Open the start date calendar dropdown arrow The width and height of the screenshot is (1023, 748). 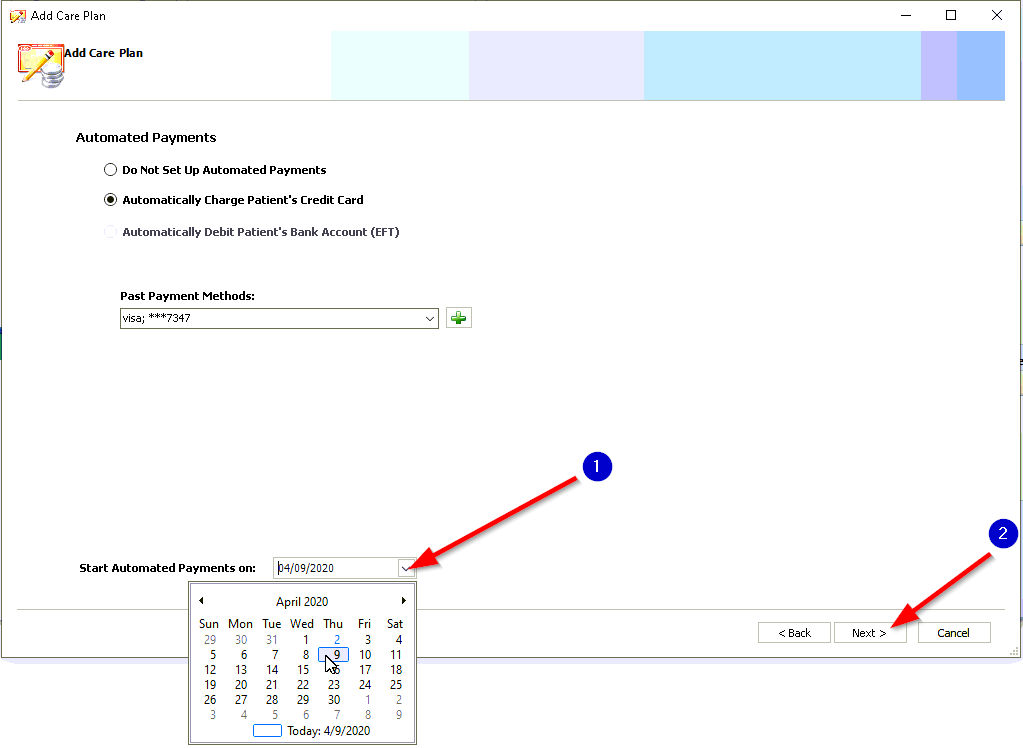[x=406, y=568]
